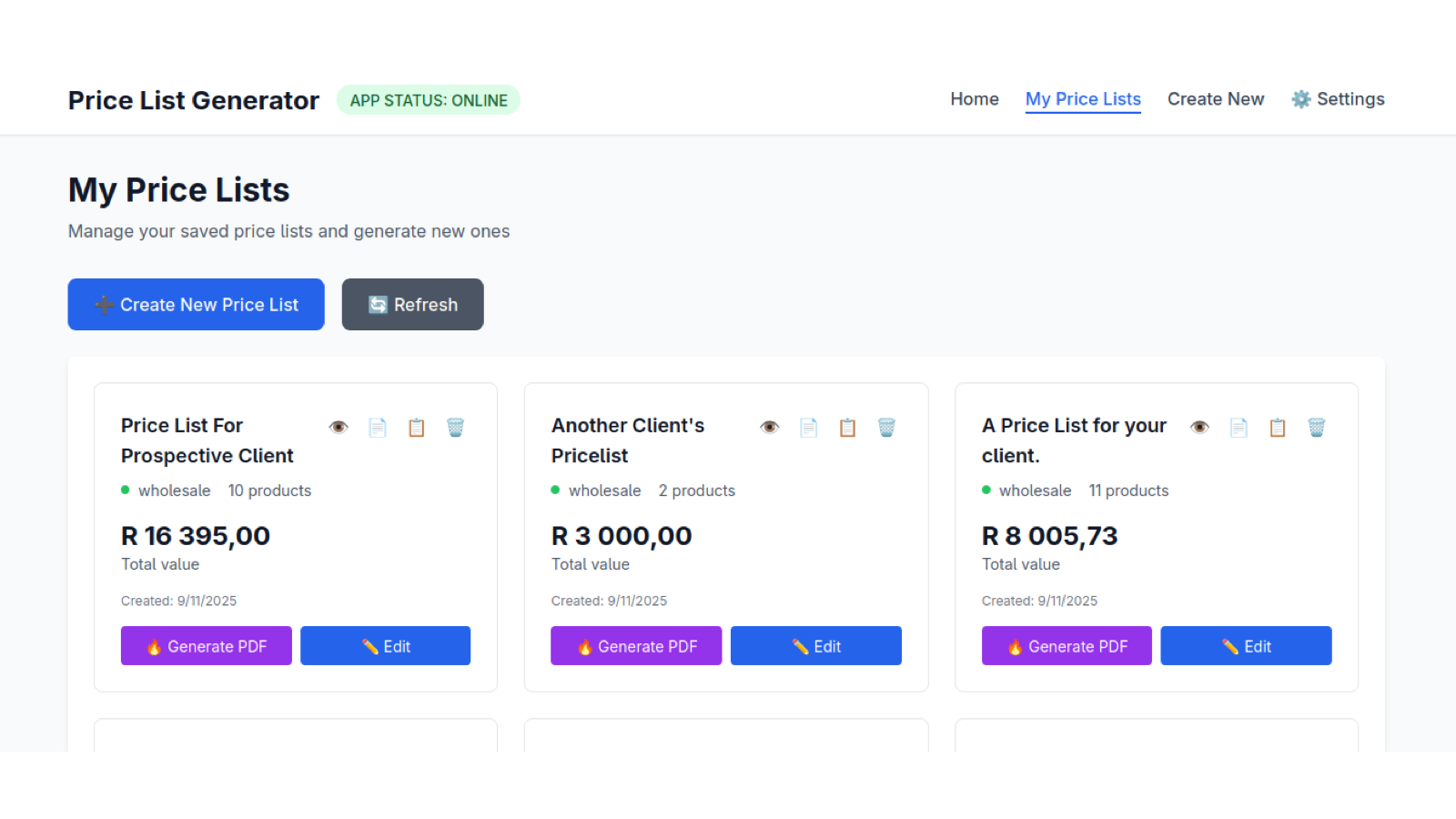Viewport: 1456px width, 819px height.
Task: Preview Another Client's Pricelist with eye icon
Action: tap(770, 428)
